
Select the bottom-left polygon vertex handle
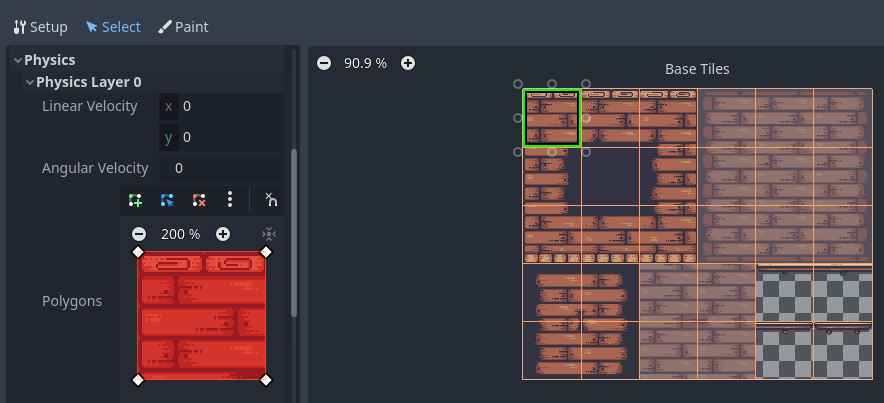click(138, 380)
